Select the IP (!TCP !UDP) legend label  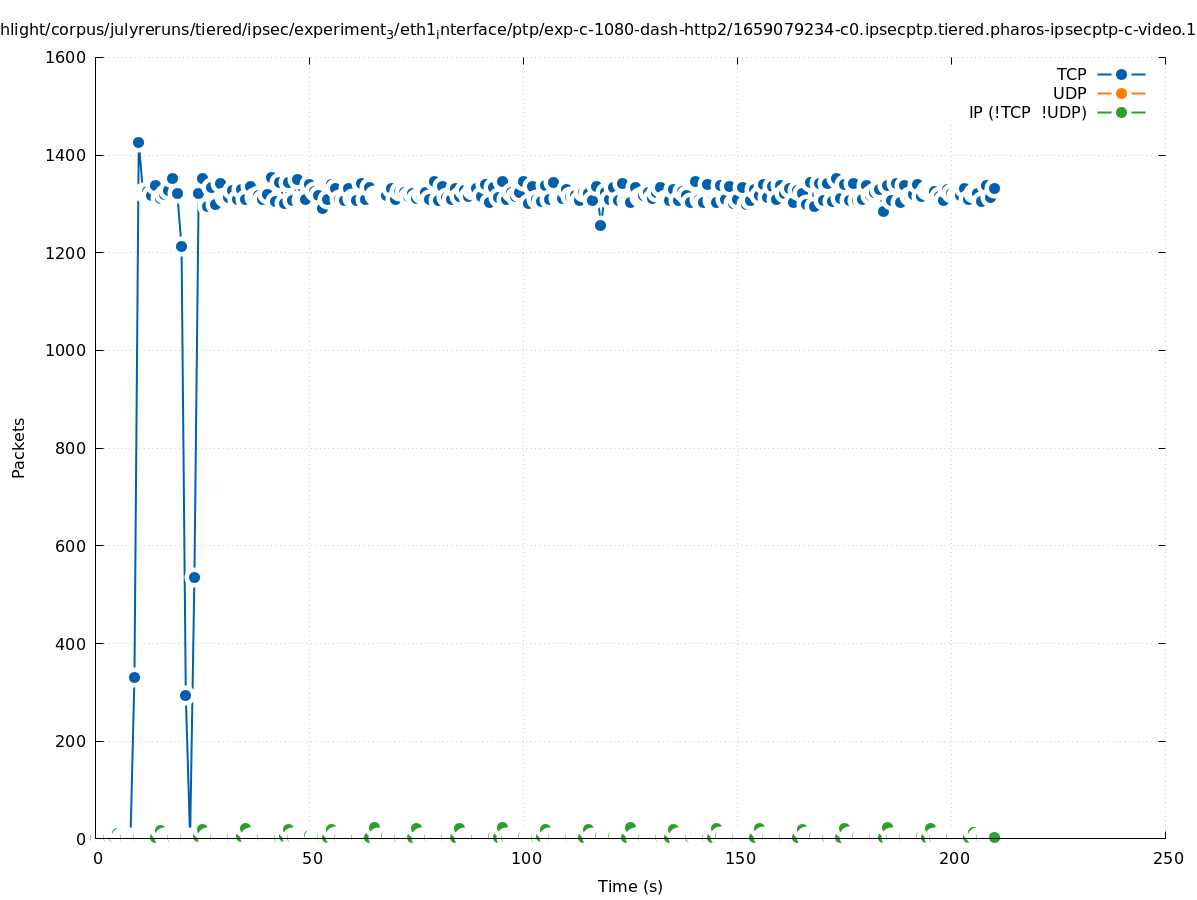click(x=1027, y=112)
